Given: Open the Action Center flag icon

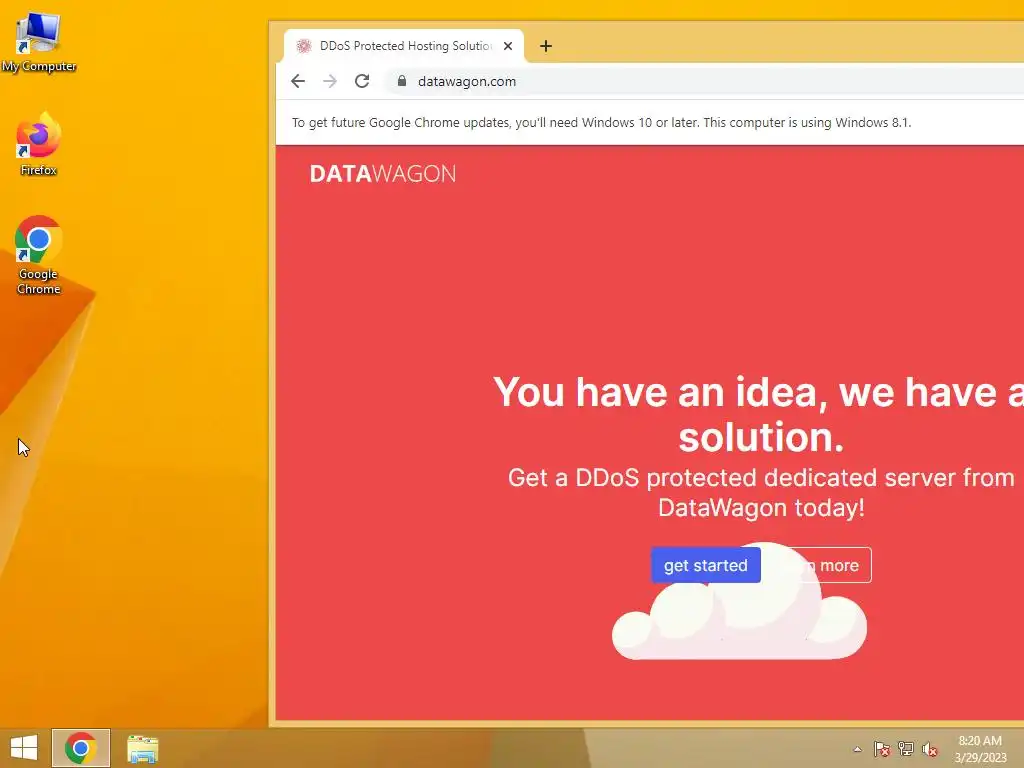Looking at the screenshot, I should (882, 749).
